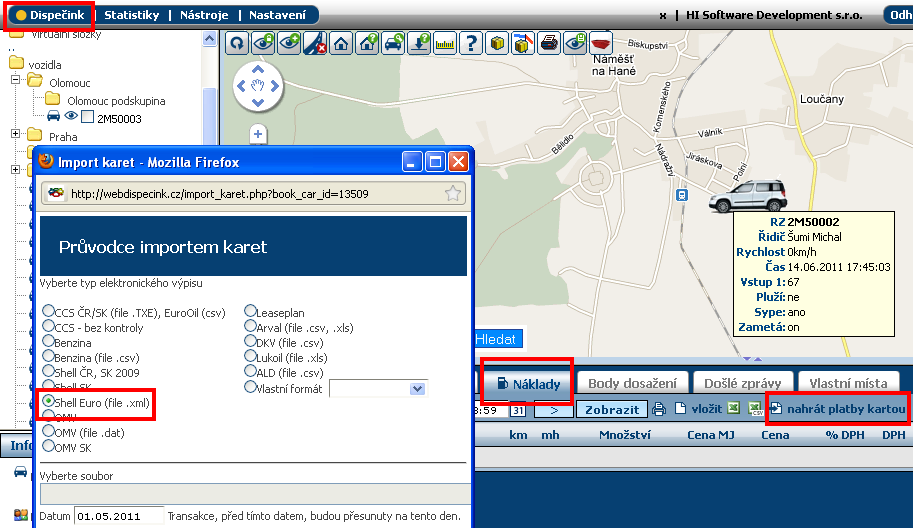Switch to the Náklady tab

[529, 384]
